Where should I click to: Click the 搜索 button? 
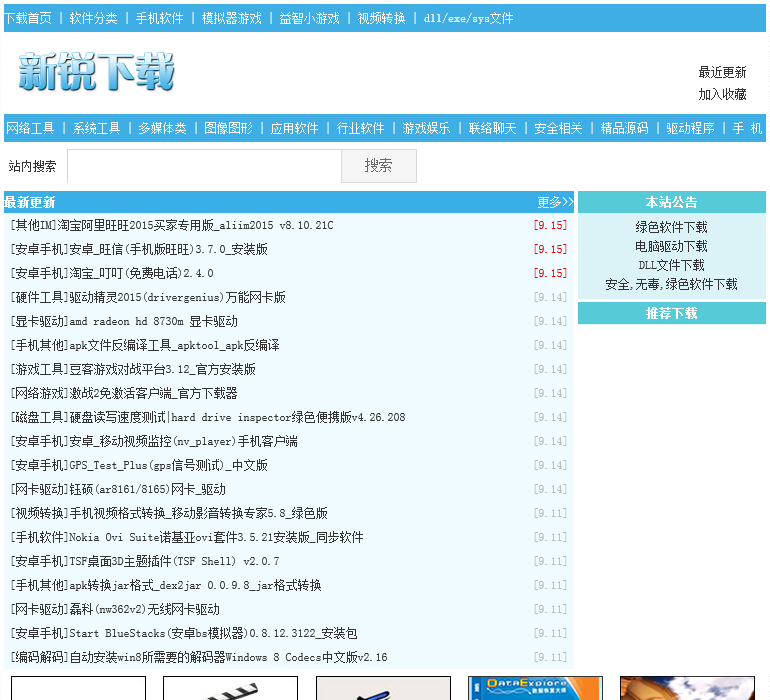click(379, 166)
